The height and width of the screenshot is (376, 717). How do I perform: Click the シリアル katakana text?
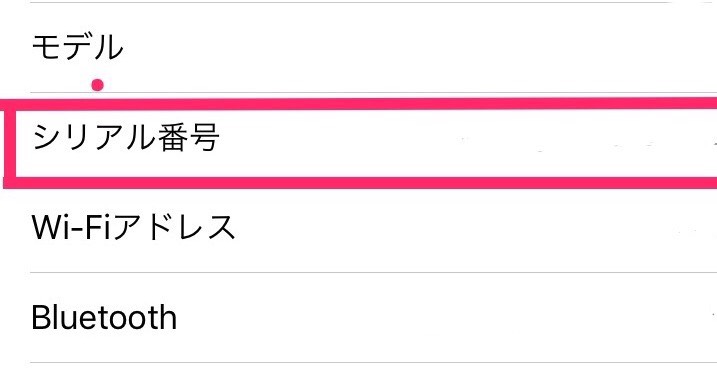pyautogui.click(x=94, y=137)
